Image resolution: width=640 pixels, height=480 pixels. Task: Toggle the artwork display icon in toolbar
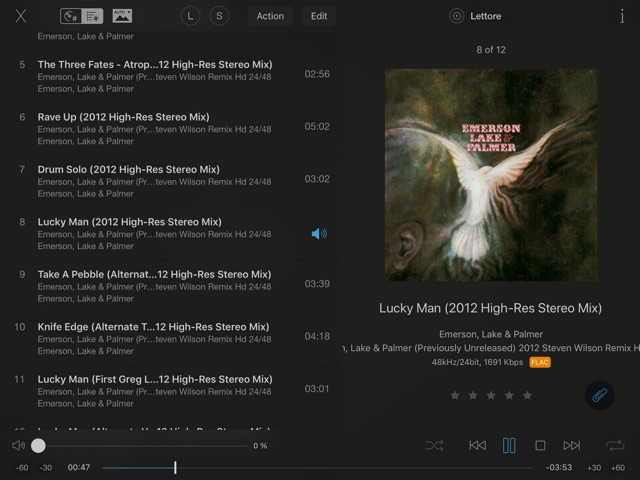pyautogui.click(x=122, y=16)
